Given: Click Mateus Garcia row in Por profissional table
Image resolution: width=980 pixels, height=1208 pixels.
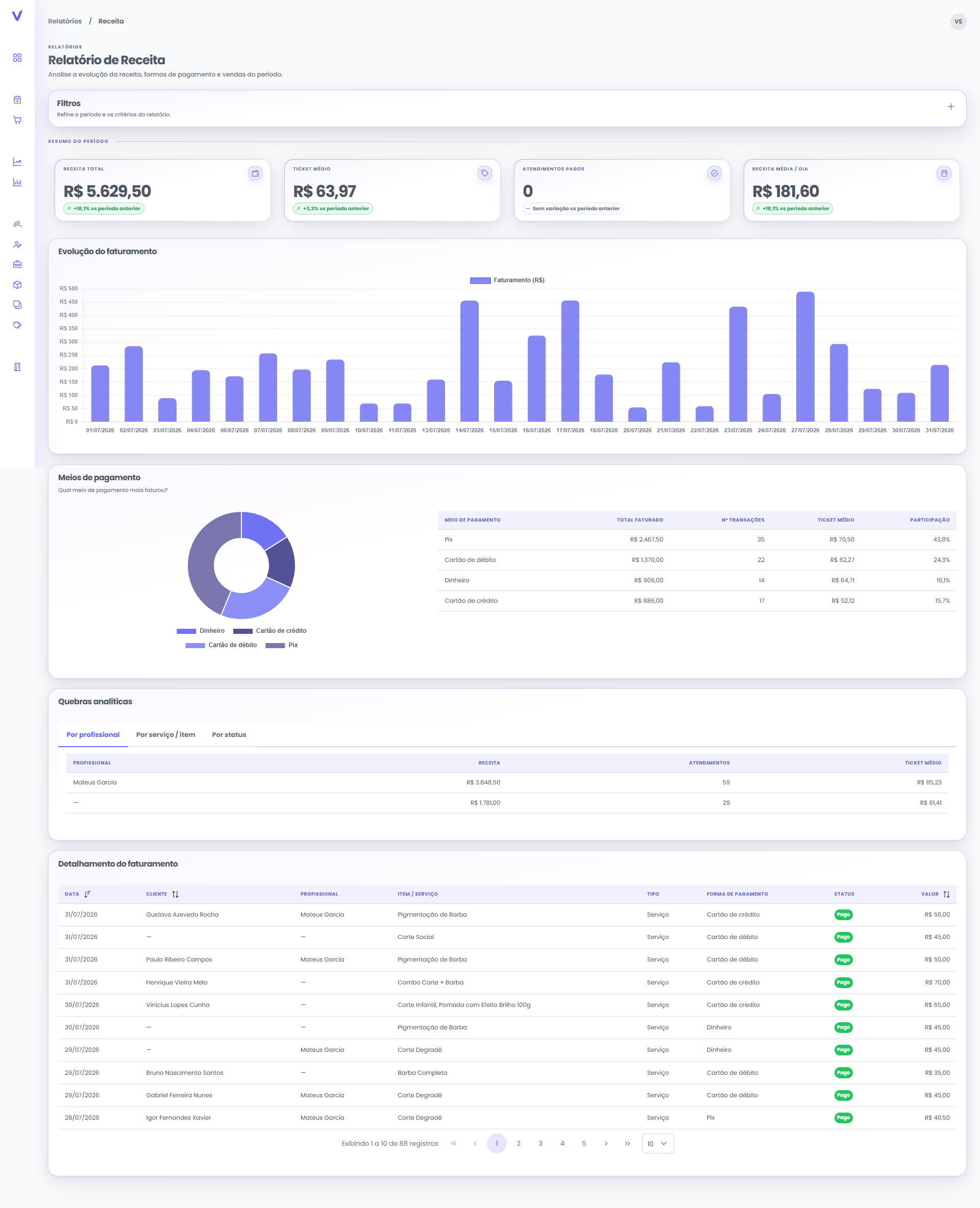Looking at the screenshot, I should click(507, 783).
